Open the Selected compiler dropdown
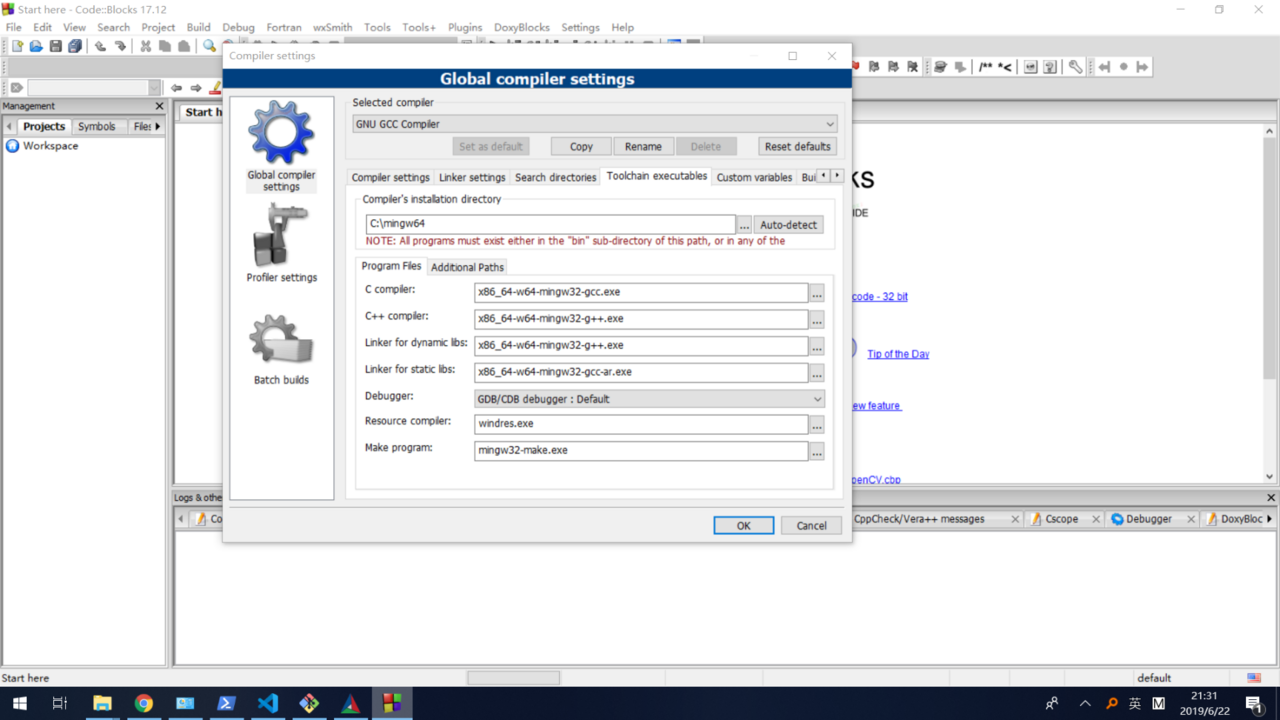The height and width of the screenshot is (720, 1280). point(595,124)
